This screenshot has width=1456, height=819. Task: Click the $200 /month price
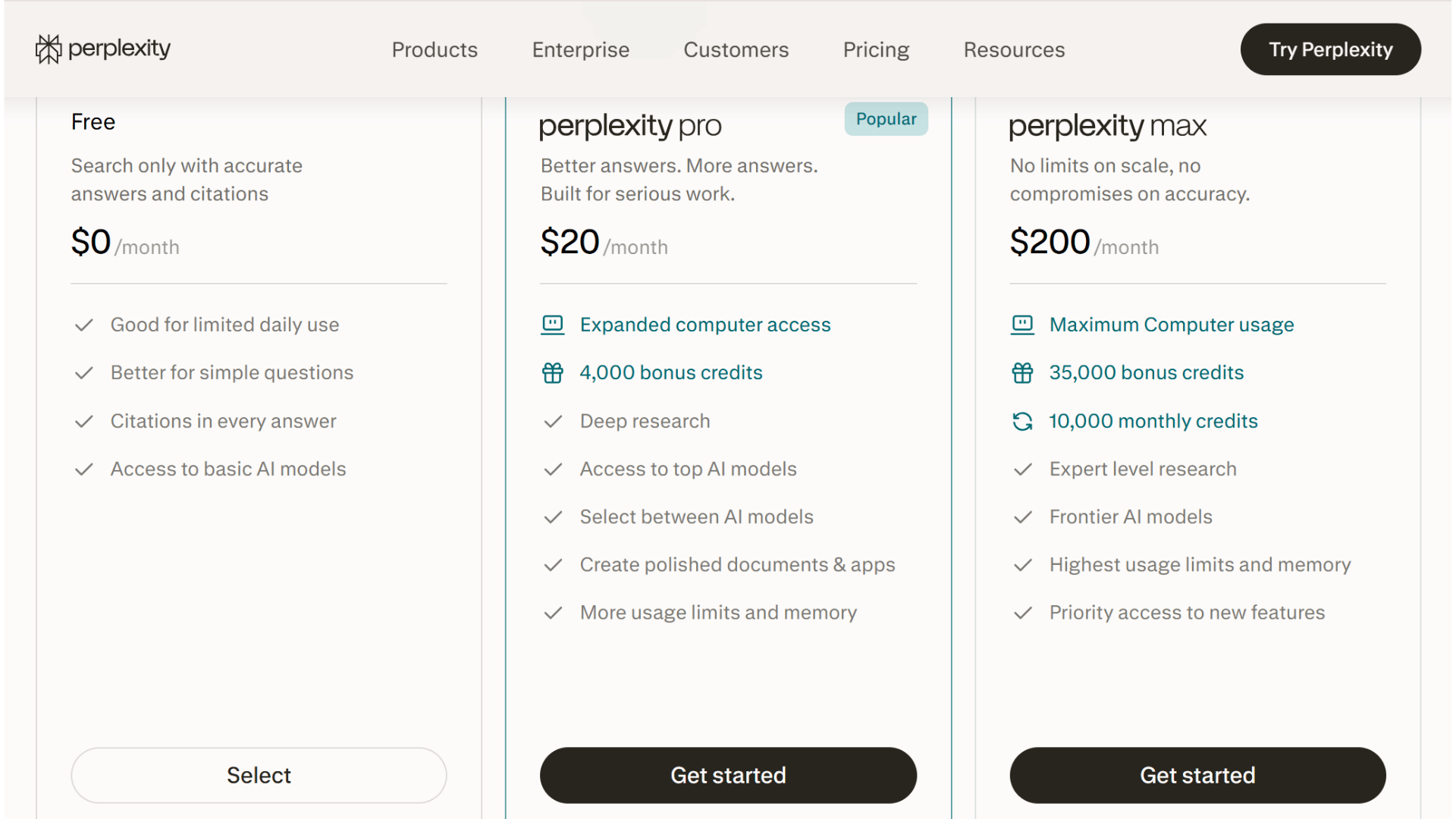click(x=1084, y=243)
